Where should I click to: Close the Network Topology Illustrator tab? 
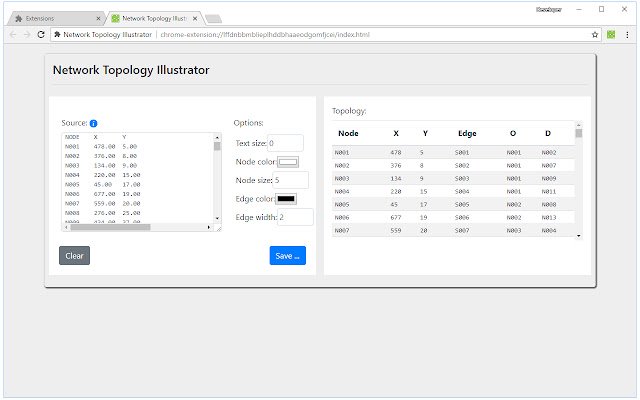pyautogui.click(x=195, y=18)
